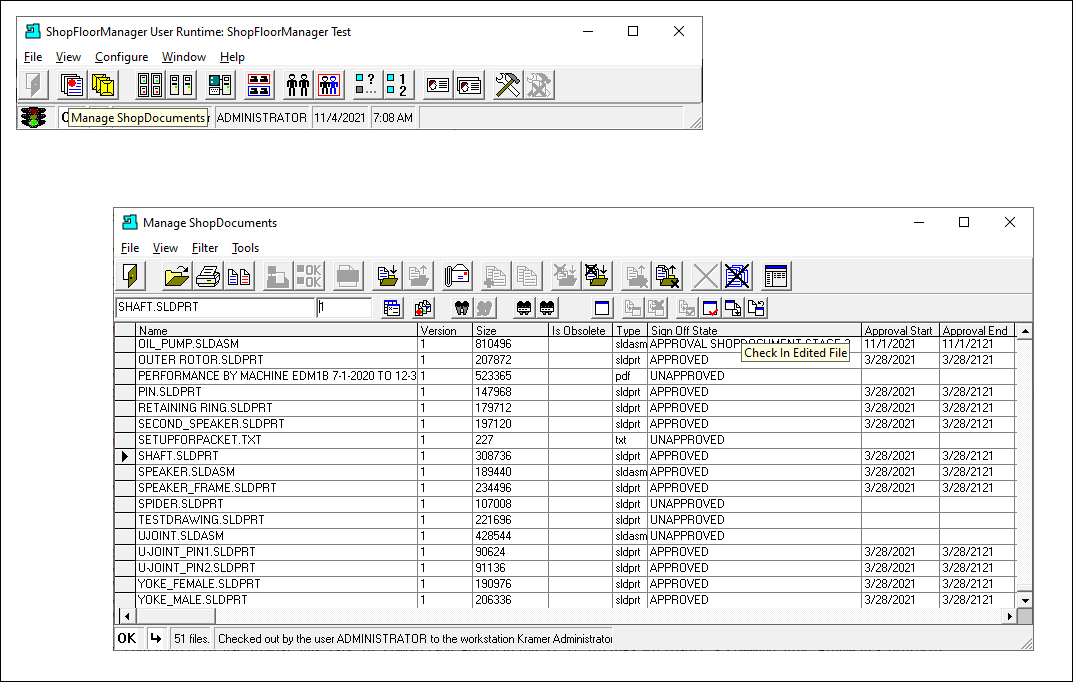The width and height of the screenshot is (1073, 682).
Task: Click the yellow packets icon in ShopFloorManager toolbar
Action: tap(103, 85)
